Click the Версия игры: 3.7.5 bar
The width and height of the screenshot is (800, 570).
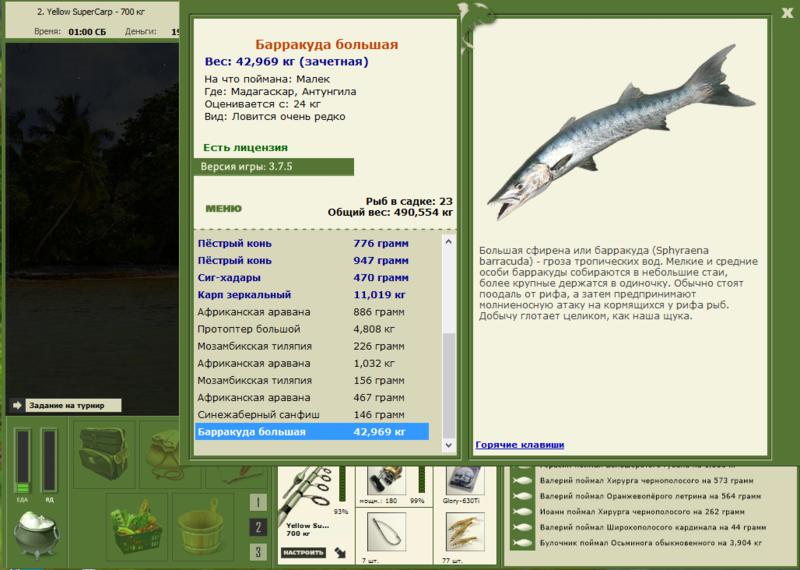pos(273,166)
